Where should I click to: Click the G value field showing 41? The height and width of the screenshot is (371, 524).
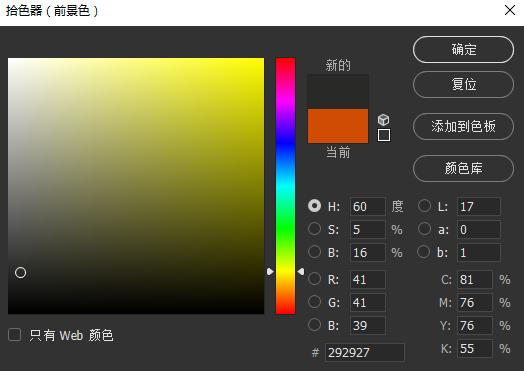[x=368, y=302]
